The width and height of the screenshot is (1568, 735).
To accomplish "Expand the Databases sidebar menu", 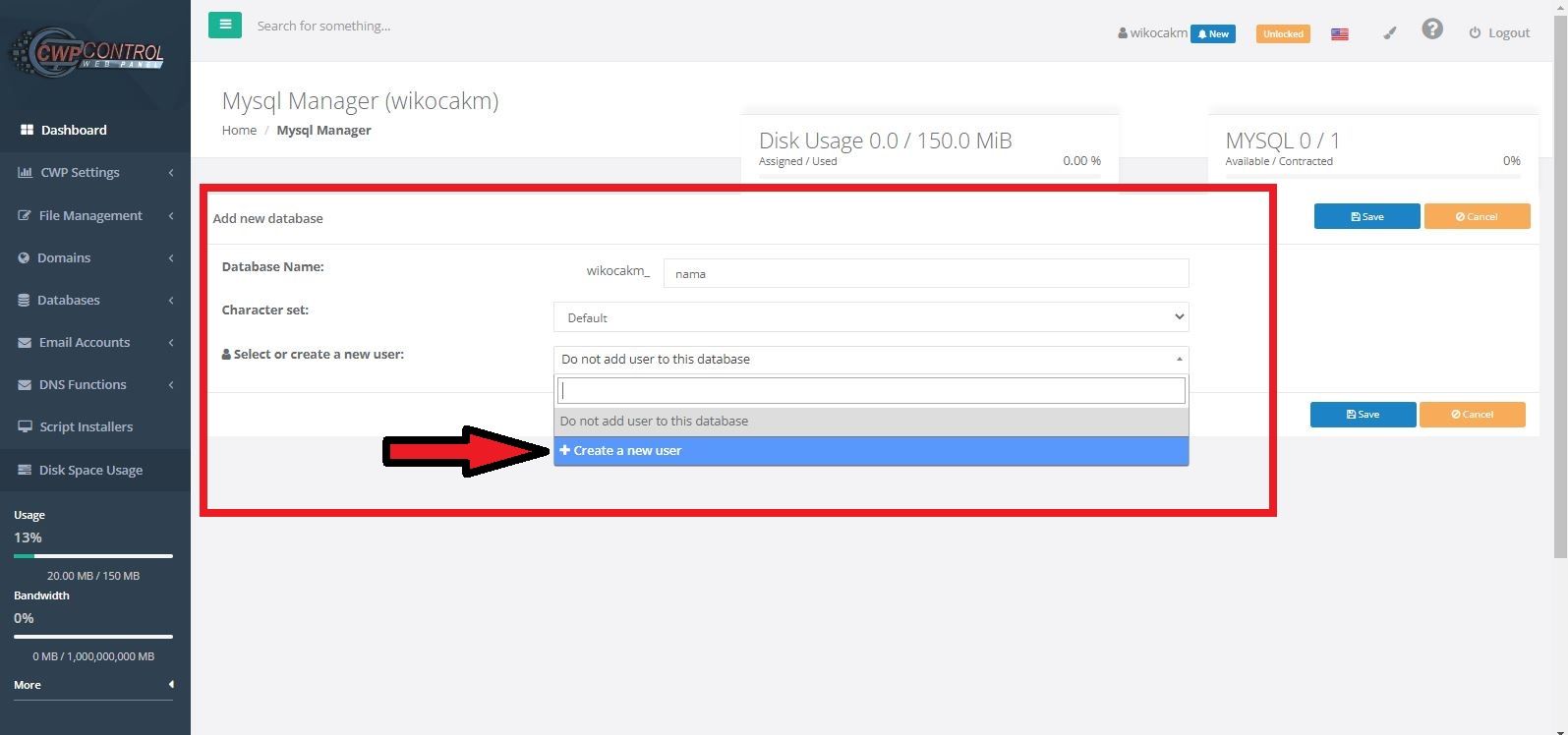I will (95, 300).
